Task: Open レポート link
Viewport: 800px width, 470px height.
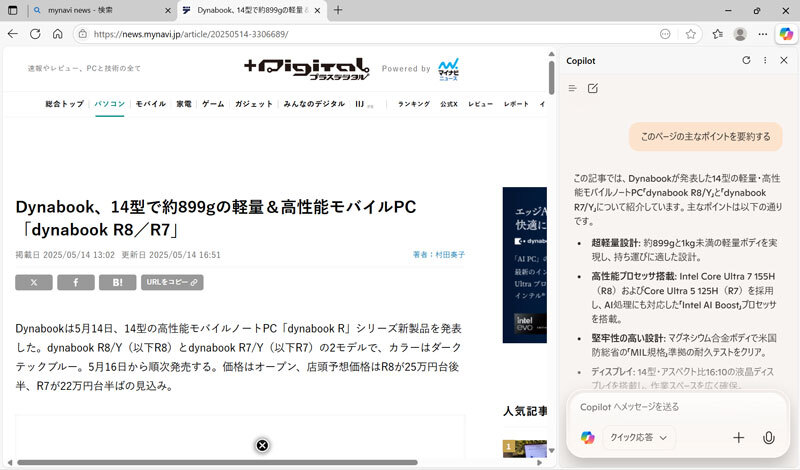Action: coord(516,104)
